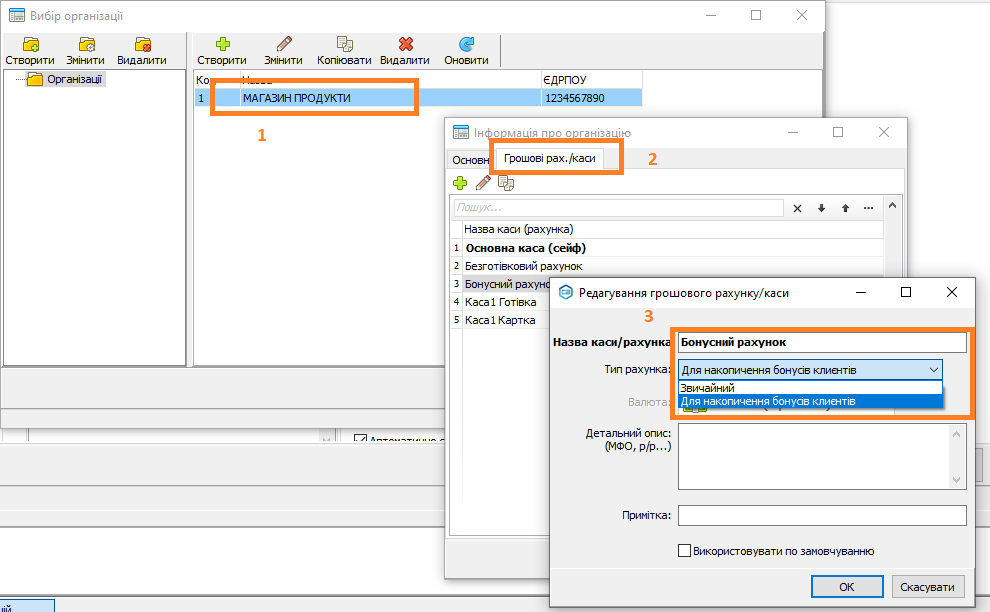Click Назва каси (рахунка) column header
Image resolution: width=990 pixels, height=612 pixels.
point(672,229)
